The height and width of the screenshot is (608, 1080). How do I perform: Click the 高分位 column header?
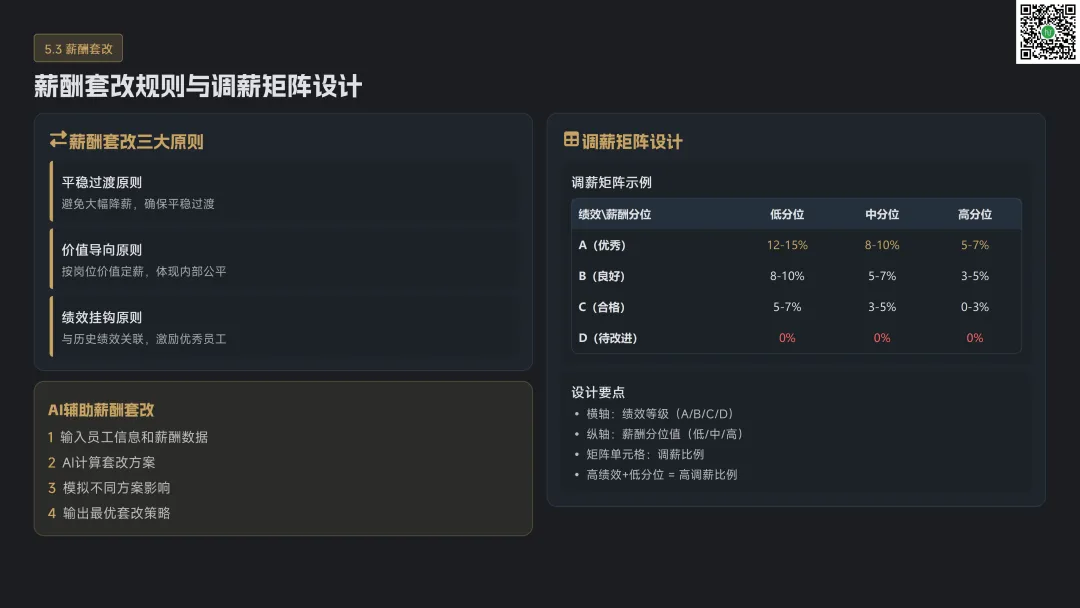(x=975, y=215)
